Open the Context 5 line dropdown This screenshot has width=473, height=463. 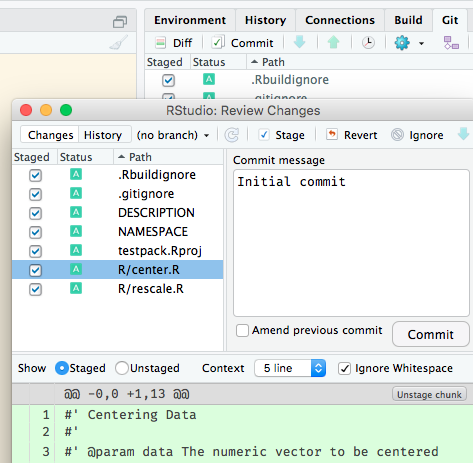[290, 368]
